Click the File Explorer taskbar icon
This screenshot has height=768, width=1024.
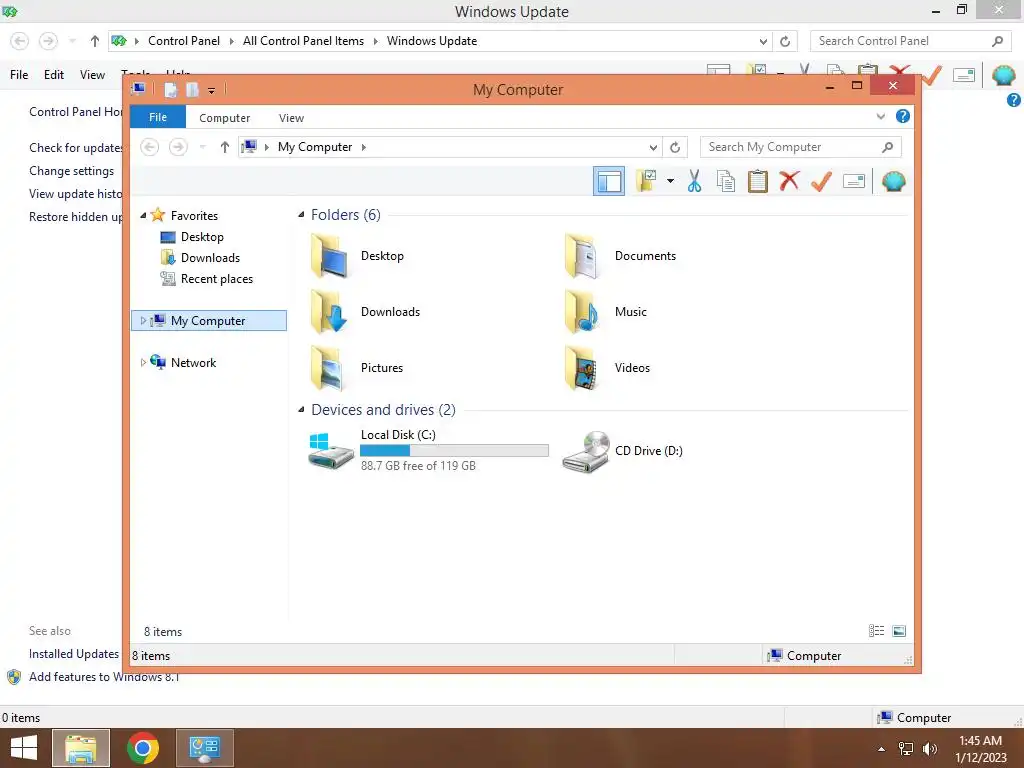(x=81, y=748)
